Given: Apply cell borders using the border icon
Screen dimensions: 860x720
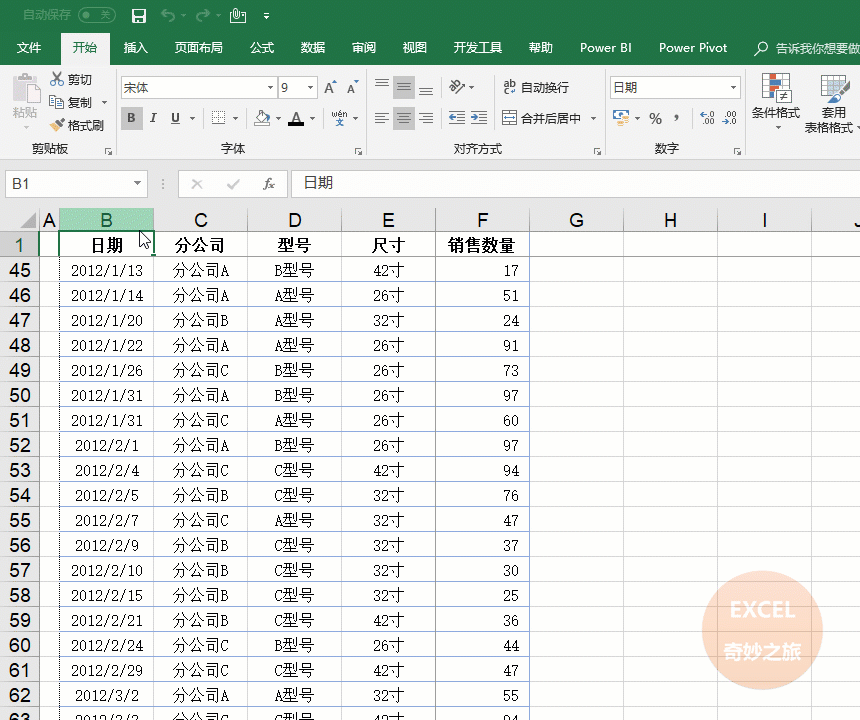Looking at the screenshot, I should click(218, 118).
